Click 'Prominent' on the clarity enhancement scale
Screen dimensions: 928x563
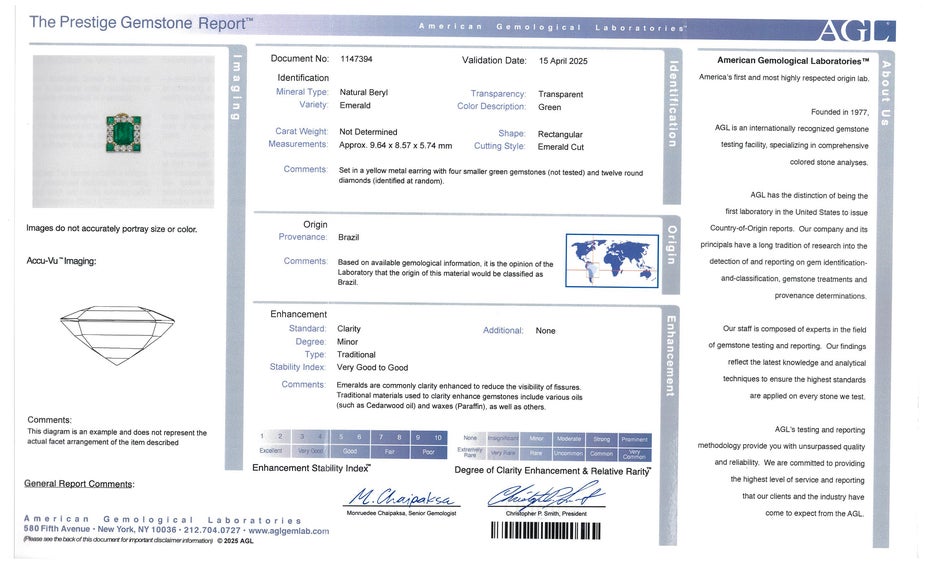coord(634,438)
